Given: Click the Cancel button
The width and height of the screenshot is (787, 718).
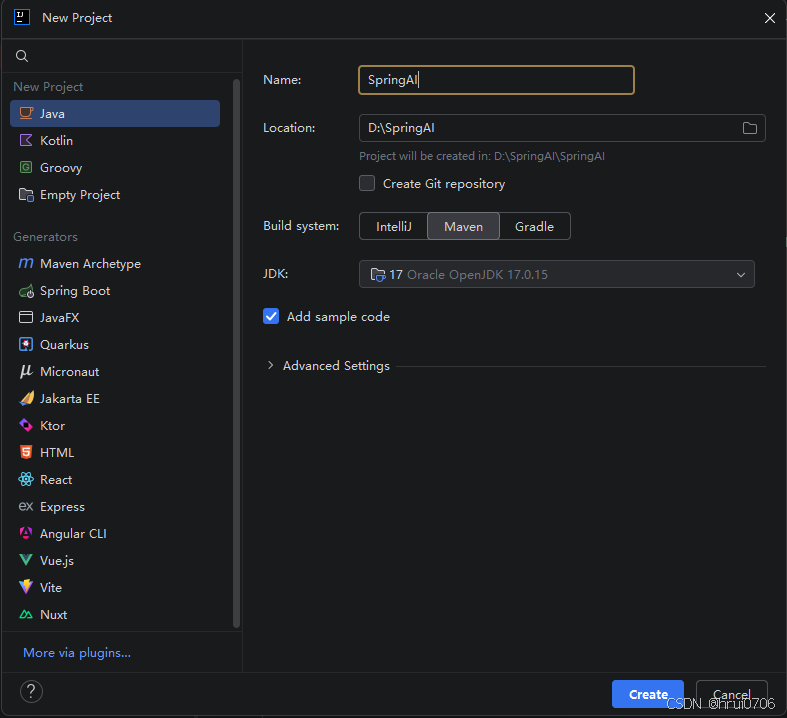Looking at the screenshot, I should pos(731,694).
